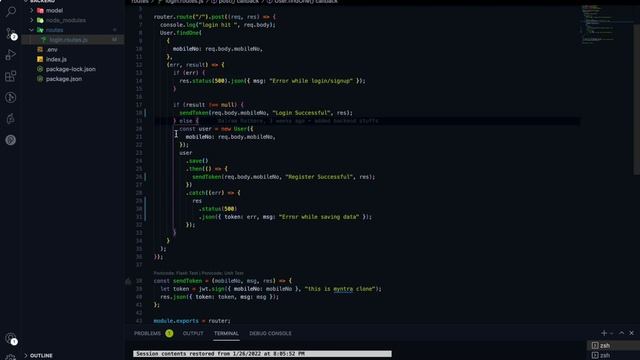
Task: Click the User.findOne() callback breadcrumb
Action: click(306, 2)
